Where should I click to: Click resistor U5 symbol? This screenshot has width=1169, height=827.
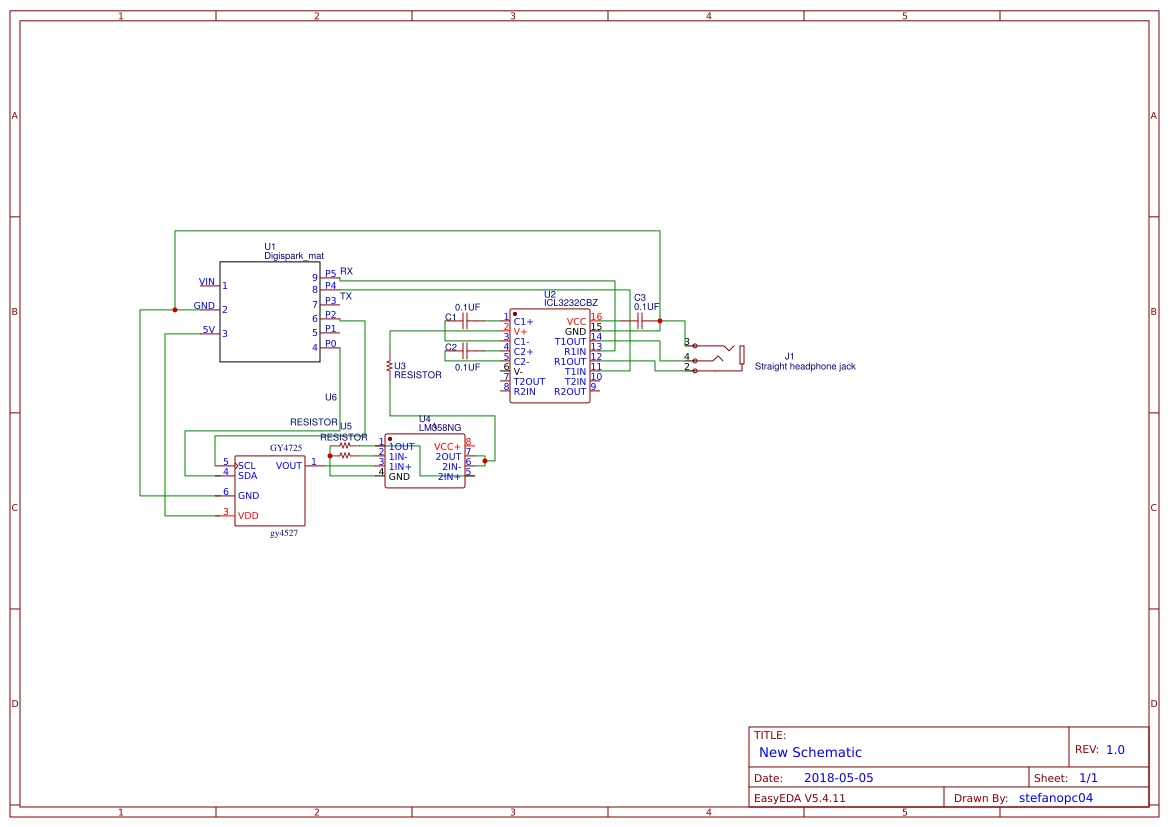click(345, 447)
